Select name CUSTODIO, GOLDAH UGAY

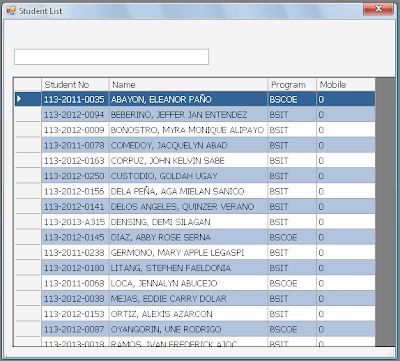click(x=188, y=176)
